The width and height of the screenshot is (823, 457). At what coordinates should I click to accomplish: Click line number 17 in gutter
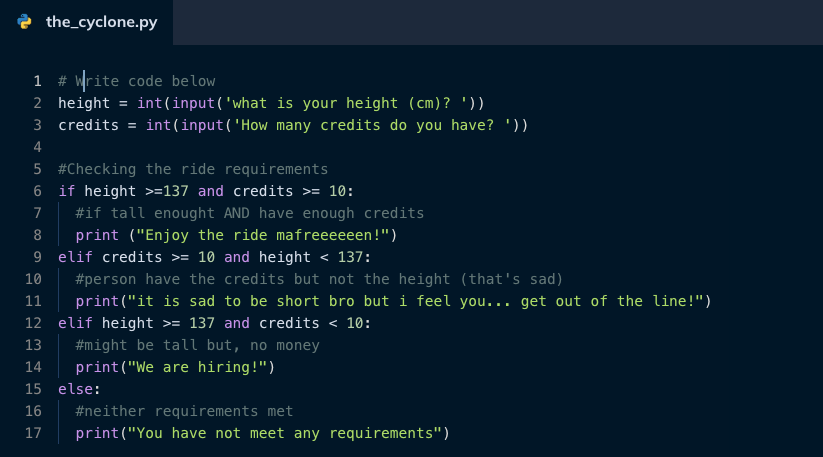point(33,433)
